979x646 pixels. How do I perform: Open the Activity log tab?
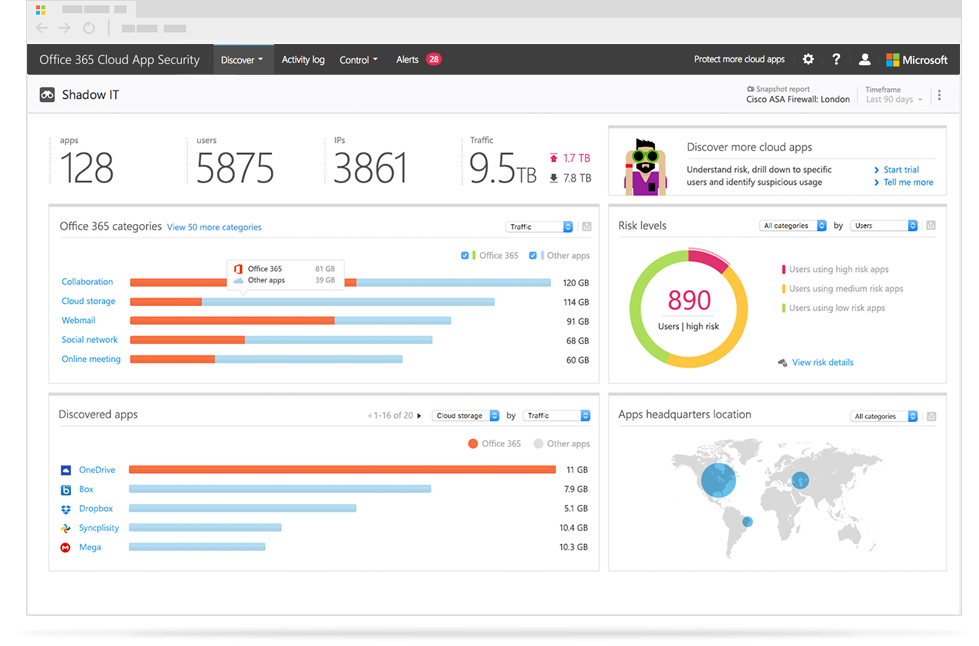click(303, 60)
